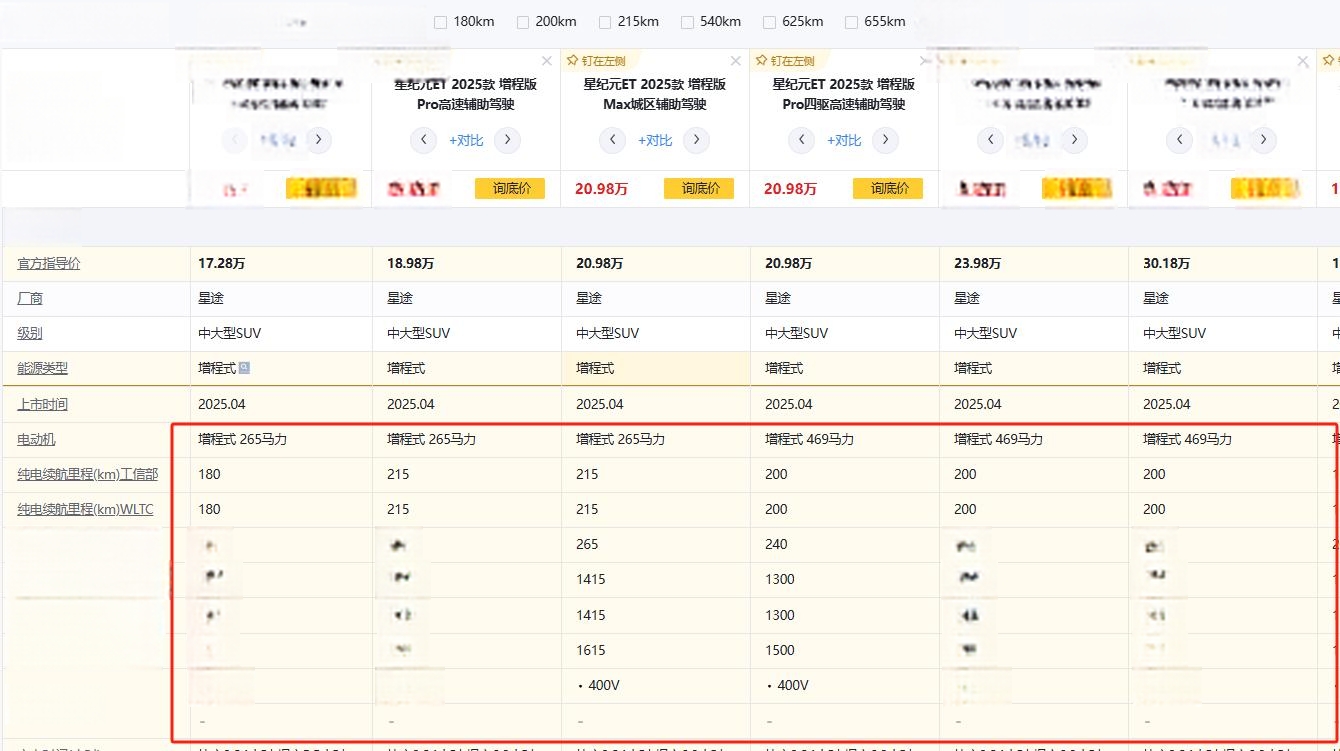Close the 30.18万 model column with its X
The image size is (1340, 751).
point(1303,61)
